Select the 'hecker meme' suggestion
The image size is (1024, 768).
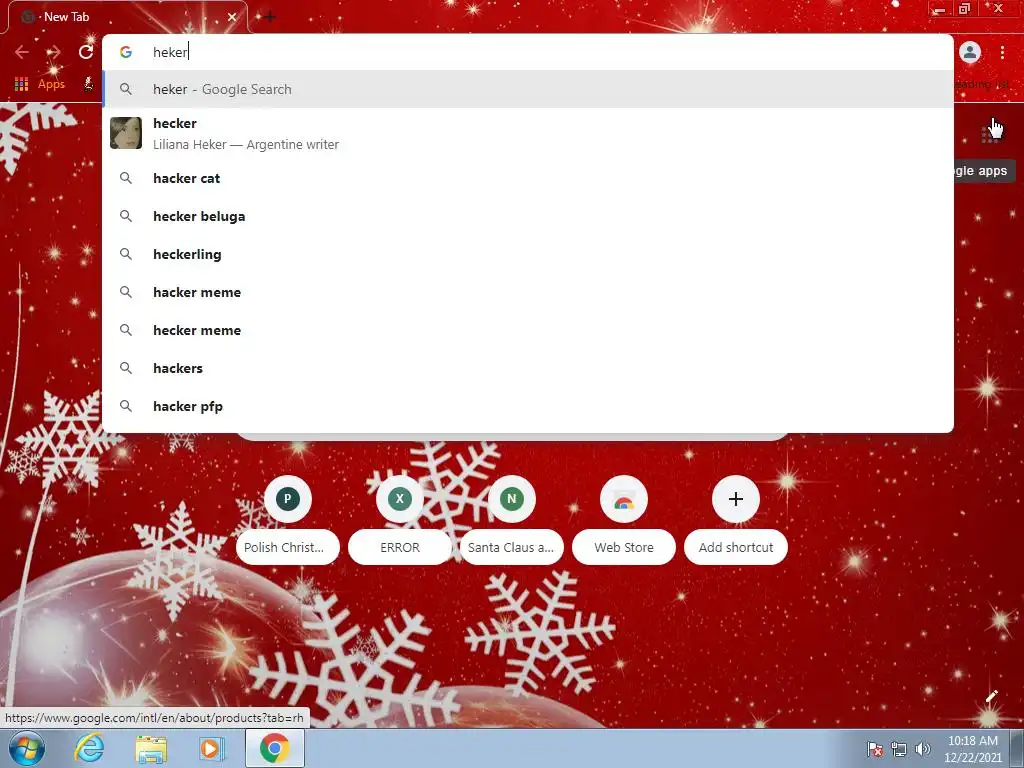click(x=528, y=330)
